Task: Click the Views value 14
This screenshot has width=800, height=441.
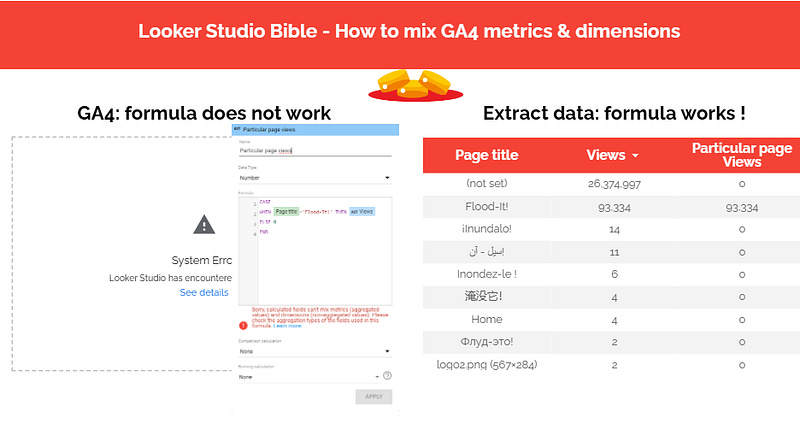Action: pos(614,230)
